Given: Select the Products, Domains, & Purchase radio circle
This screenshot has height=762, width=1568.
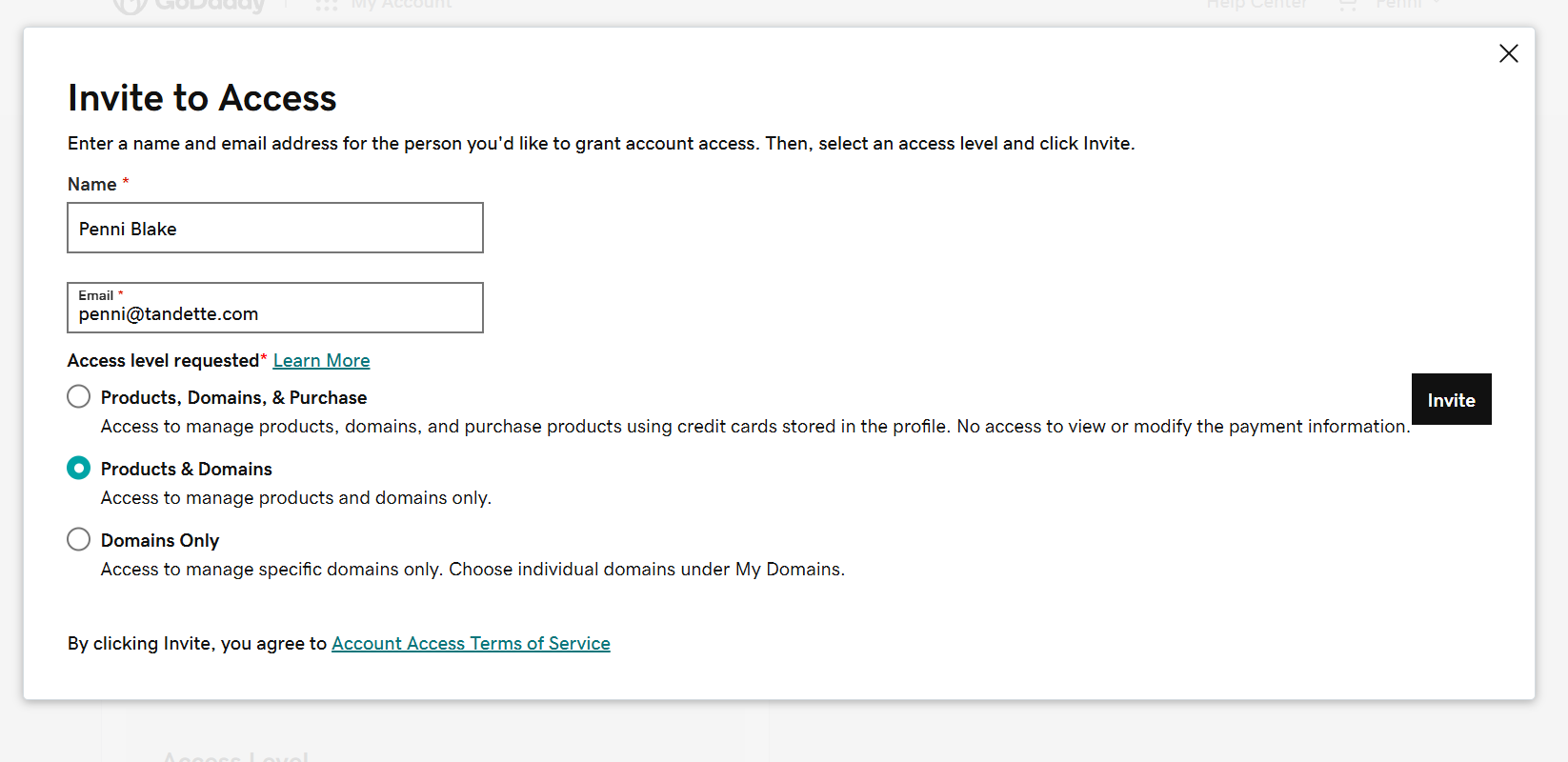Looking at the screenshot, I should 79,396.
